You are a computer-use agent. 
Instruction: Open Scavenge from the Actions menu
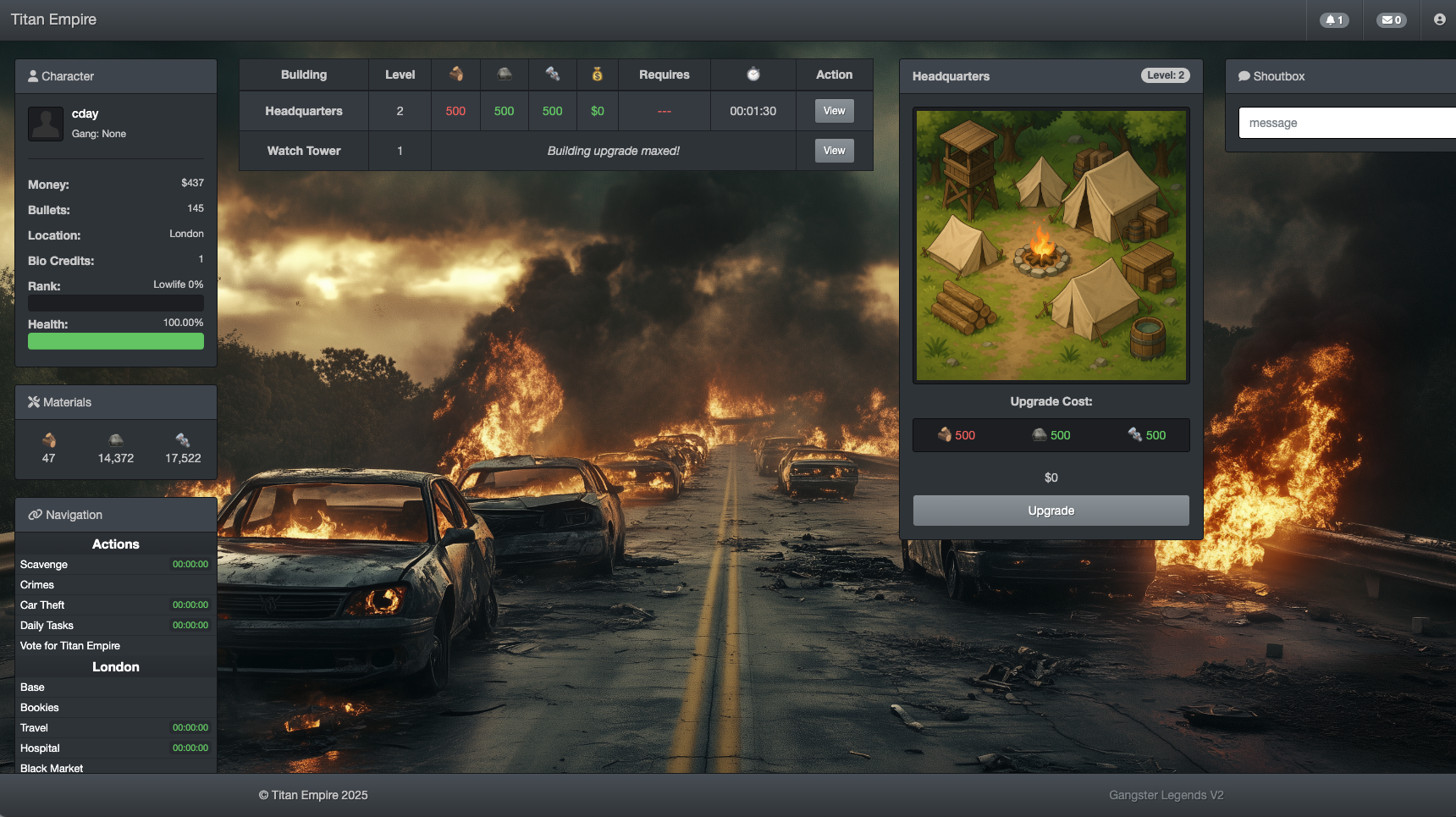click(x=44, y=565)
